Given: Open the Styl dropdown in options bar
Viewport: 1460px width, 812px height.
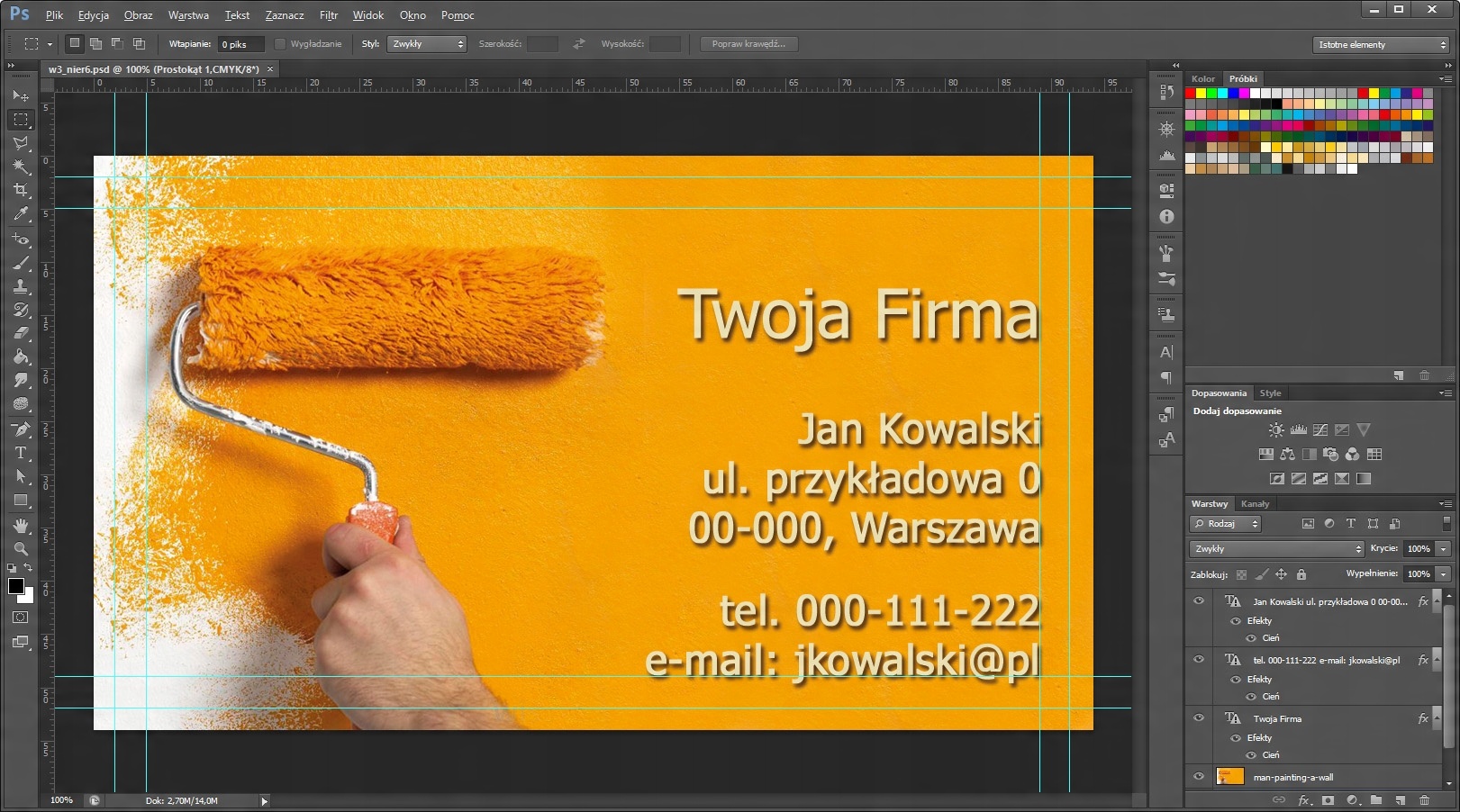Looking at the screenshot, I should coord(426,44).
